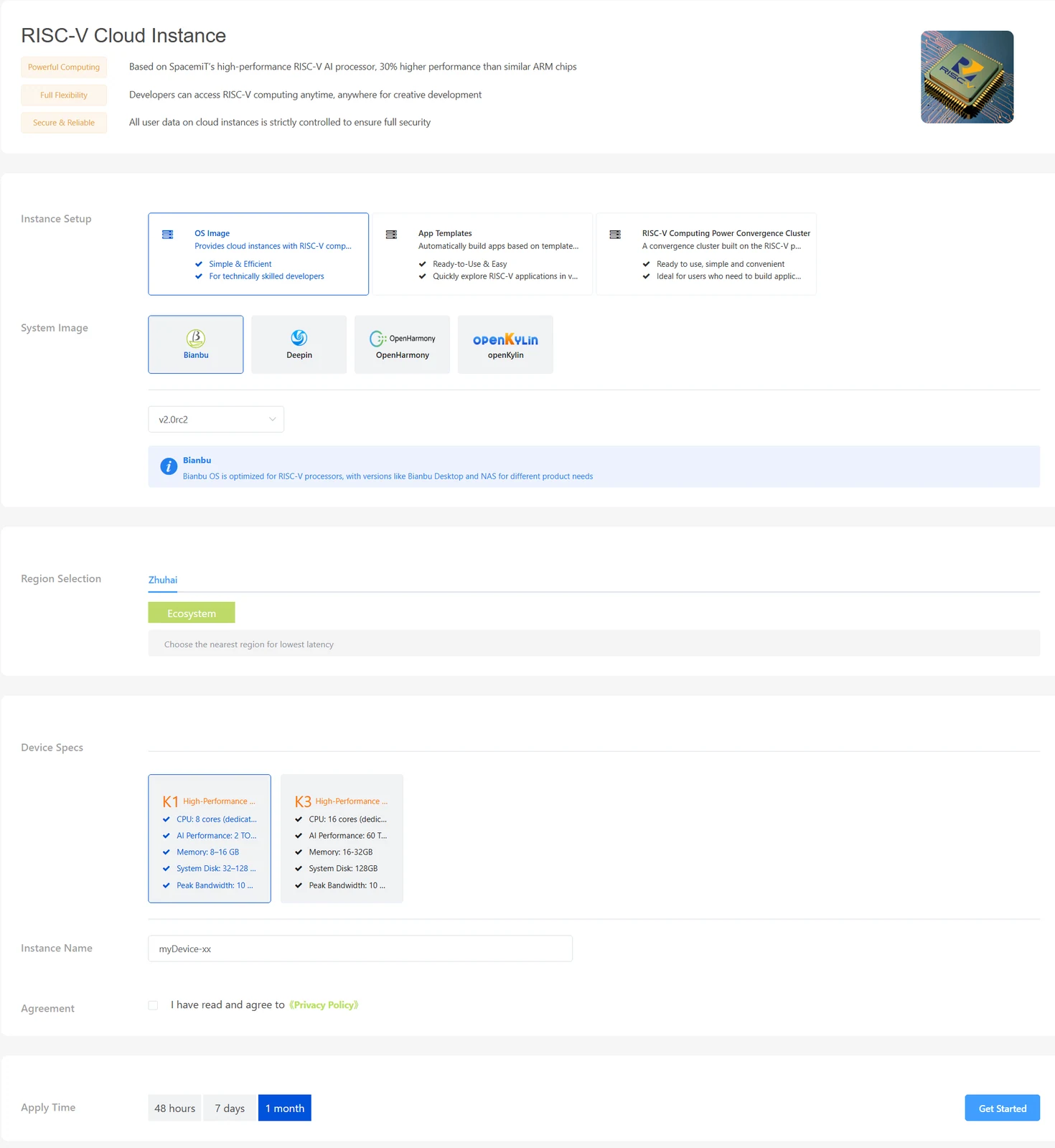Click the K3 device logo
Screen dimensions: 1055x1148
coord(303,801)
